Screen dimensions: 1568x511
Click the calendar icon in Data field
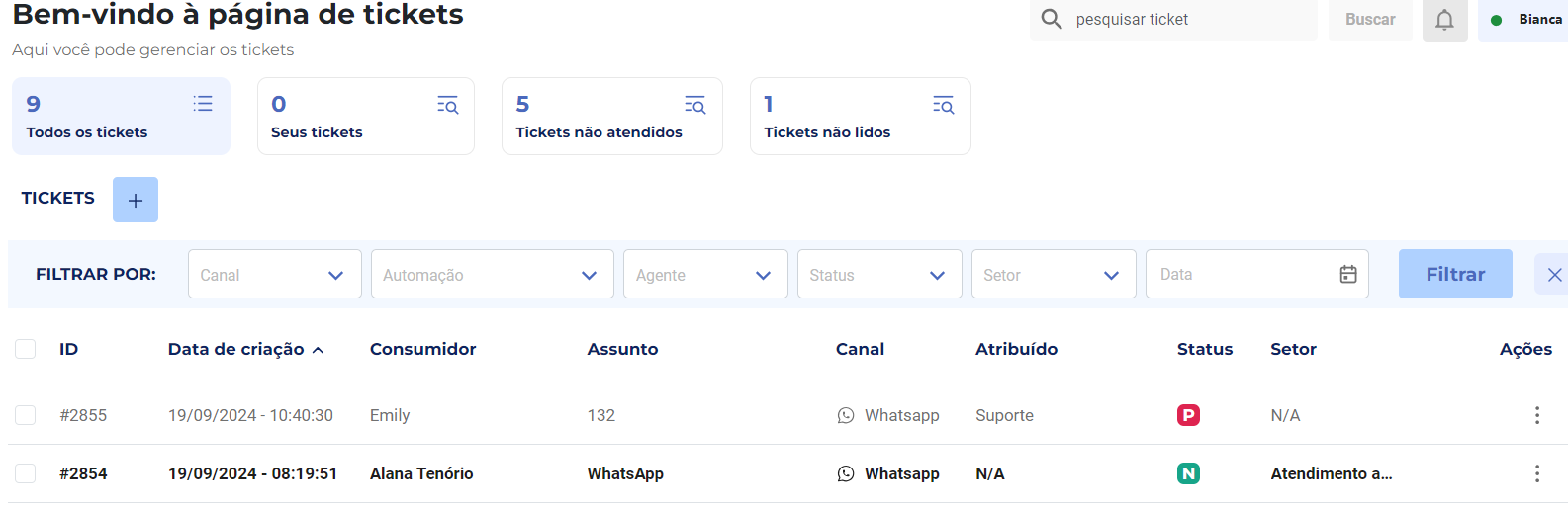click(1347, 275)
